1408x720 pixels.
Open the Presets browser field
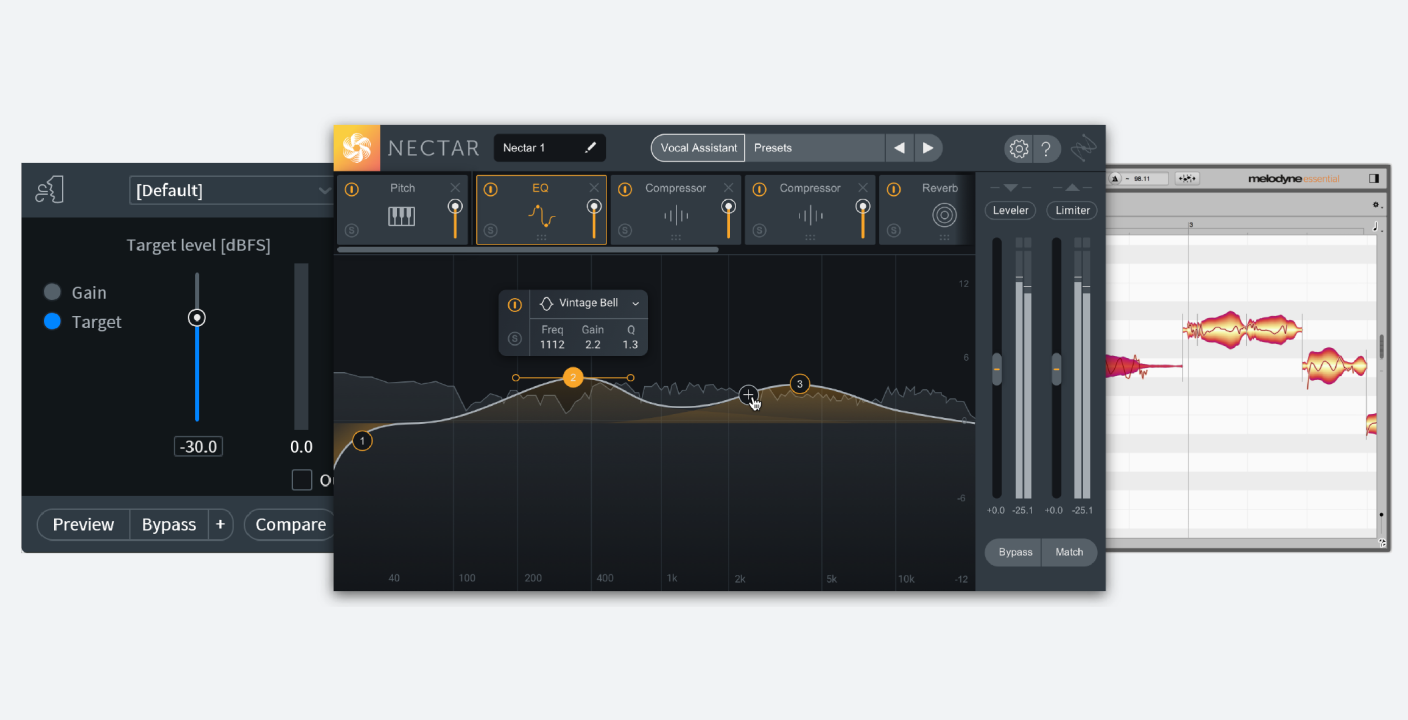815,148
